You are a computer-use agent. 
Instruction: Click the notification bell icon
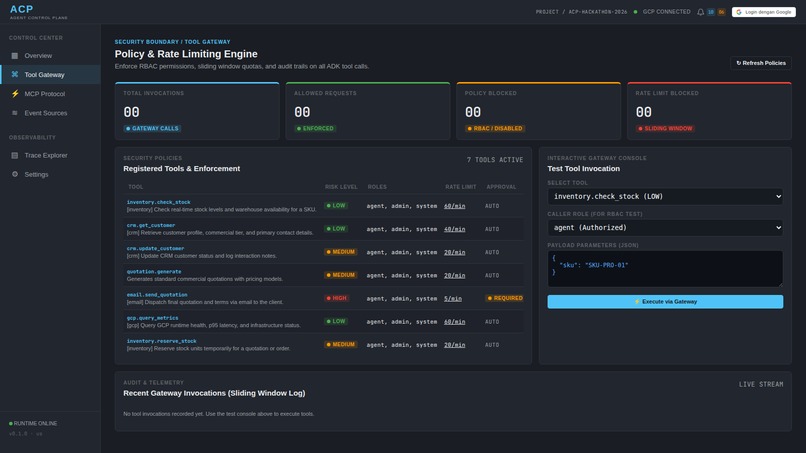click(x=700, y=12)
